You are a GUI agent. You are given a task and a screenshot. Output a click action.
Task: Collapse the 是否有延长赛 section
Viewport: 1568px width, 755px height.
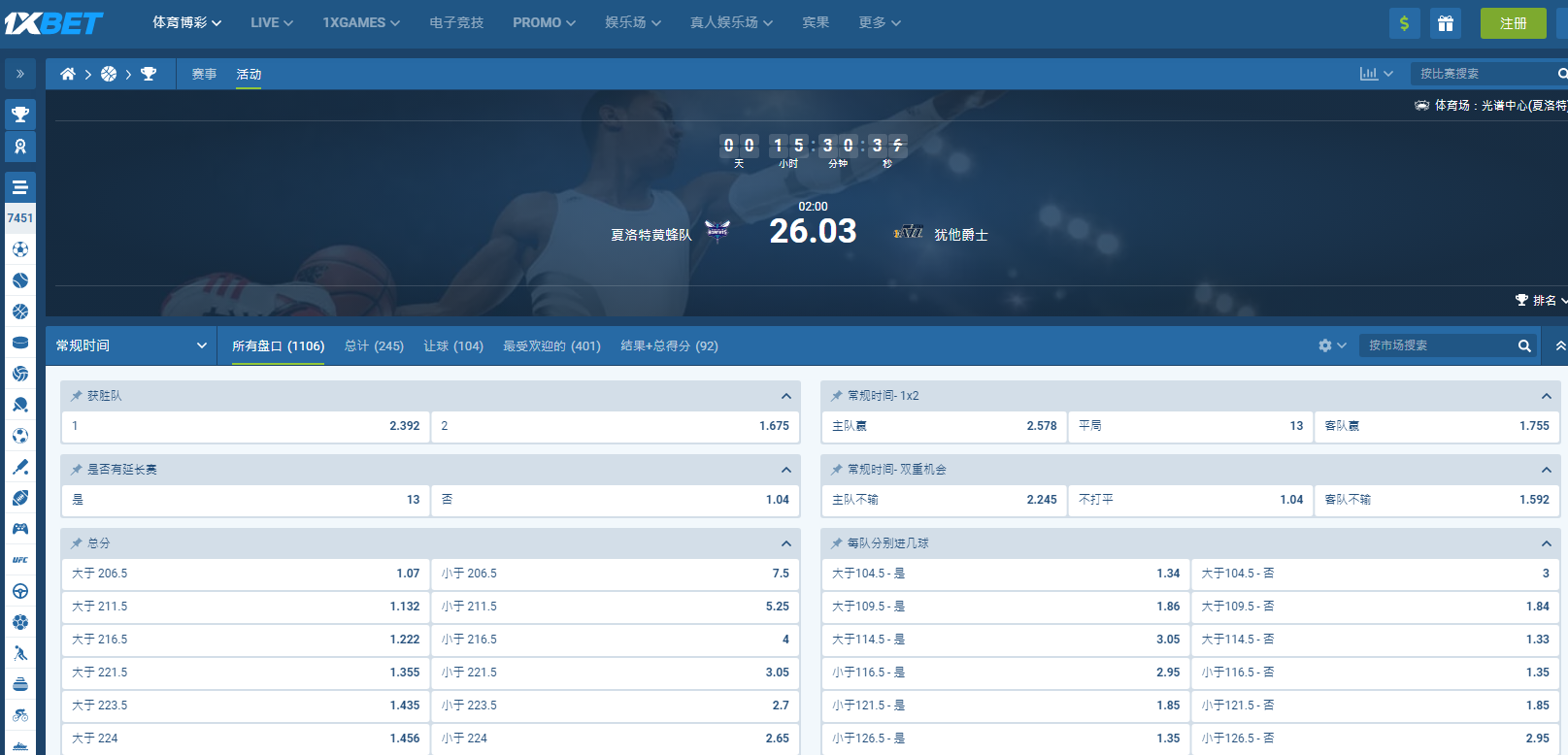[785, 470]
